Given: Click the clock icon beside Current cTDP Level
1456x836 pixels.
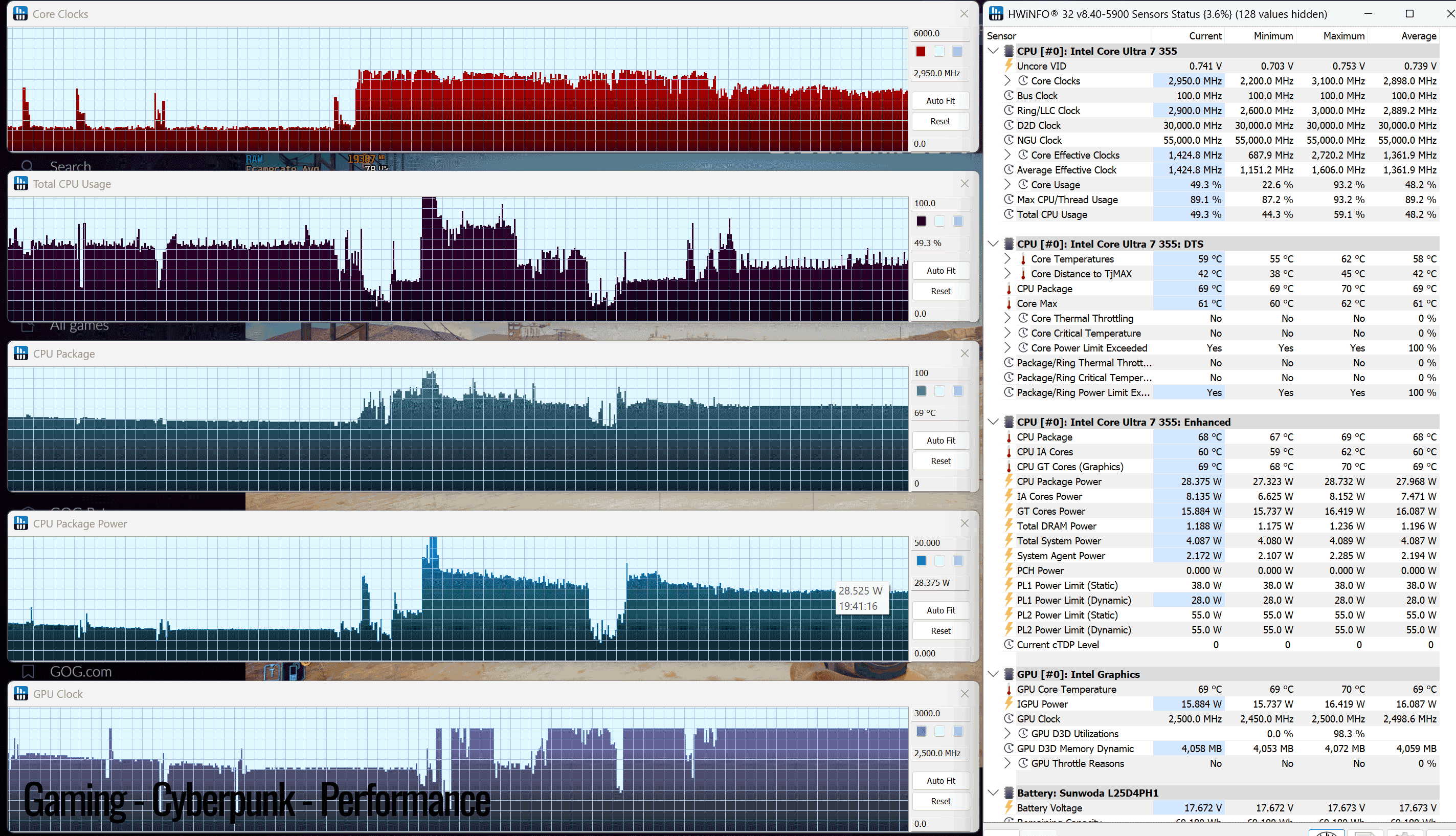Looking at the screenshot, I should click(1009, 644).
